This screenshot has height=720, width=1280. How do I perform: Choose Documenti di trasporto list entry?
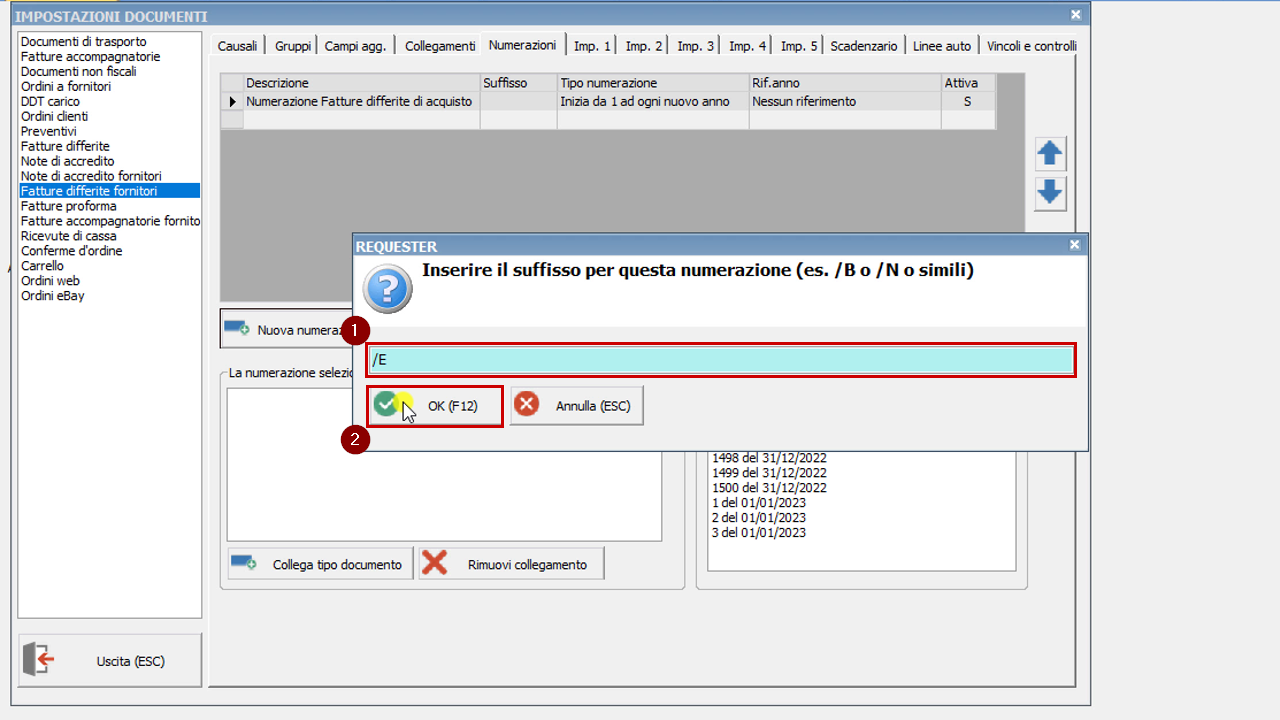point(83,41)
